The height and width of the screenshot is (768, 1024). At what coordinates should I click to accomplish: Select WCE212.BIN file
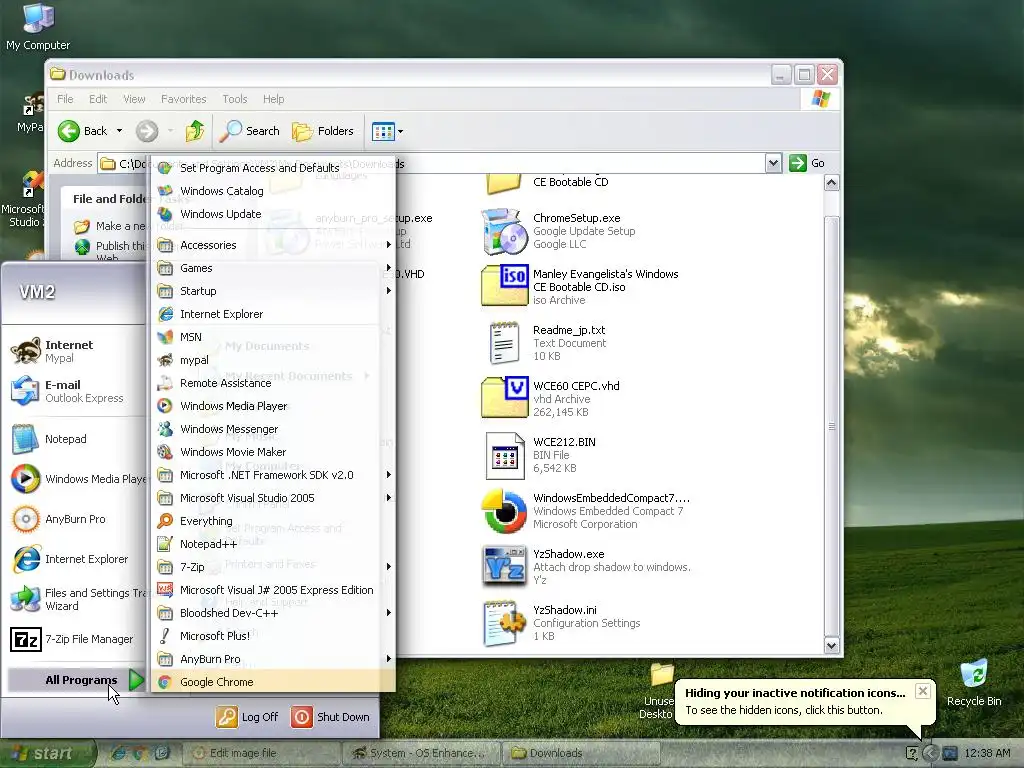click(539, 455)
